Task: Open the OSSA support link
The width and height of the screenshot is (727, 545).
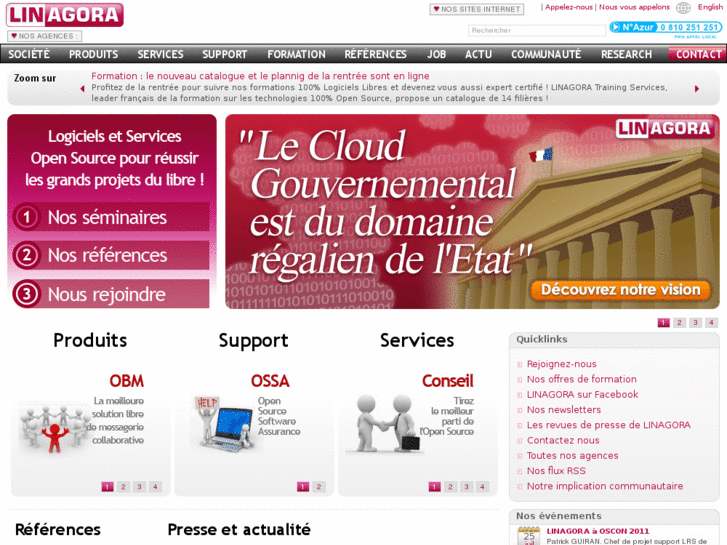Action: (x=270, y=381)
